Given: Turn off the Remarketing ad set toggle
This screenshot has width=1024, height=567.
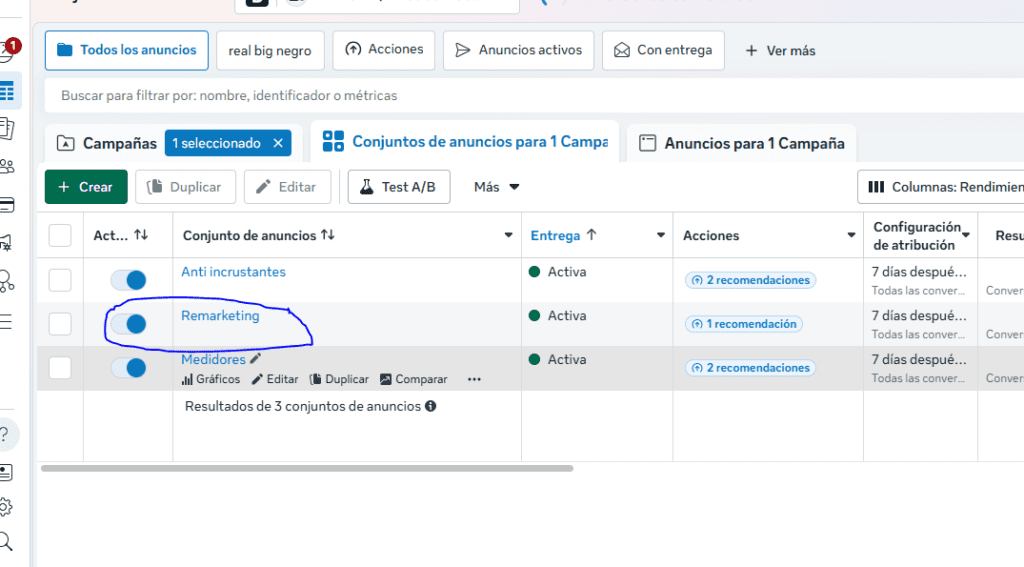Looking at the screenshot, I should pos(129,324).
